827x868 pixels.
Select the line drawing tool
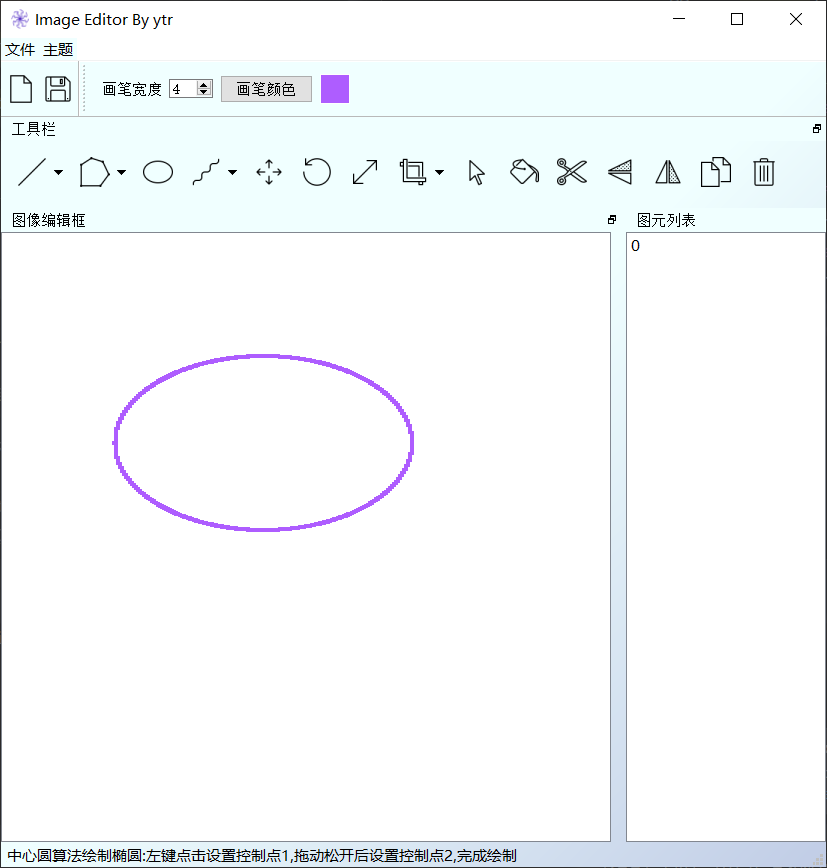click(32, 172)
